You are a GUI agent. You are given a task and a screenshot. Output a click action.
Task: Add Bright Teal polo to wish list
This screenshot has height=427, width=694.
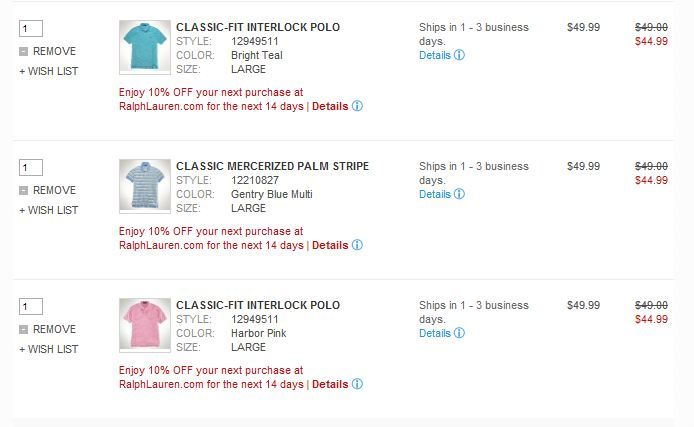click(48, 71)
